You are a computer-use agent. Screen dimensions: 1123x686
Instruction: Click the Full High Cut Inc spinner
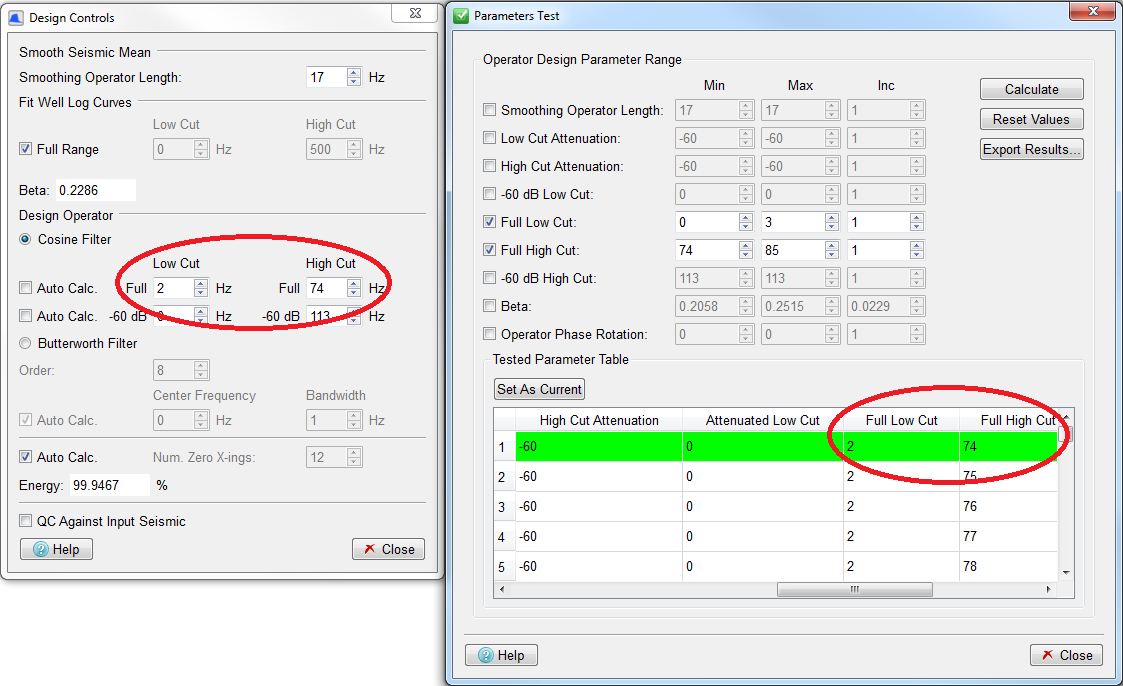click(917, 250)
